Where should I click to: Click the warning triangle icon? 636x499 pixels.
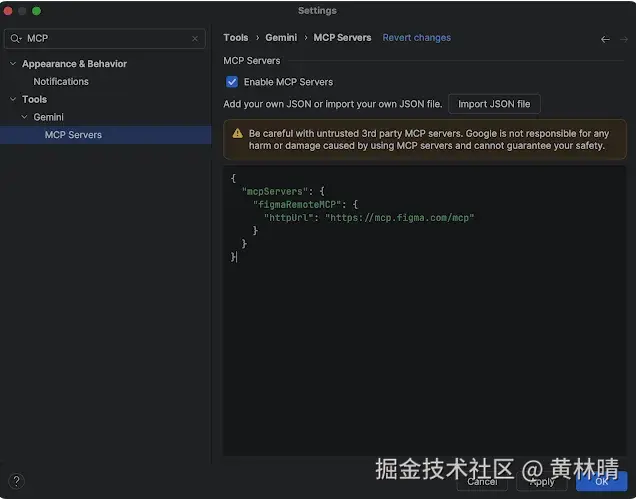[x=238, y=133]
